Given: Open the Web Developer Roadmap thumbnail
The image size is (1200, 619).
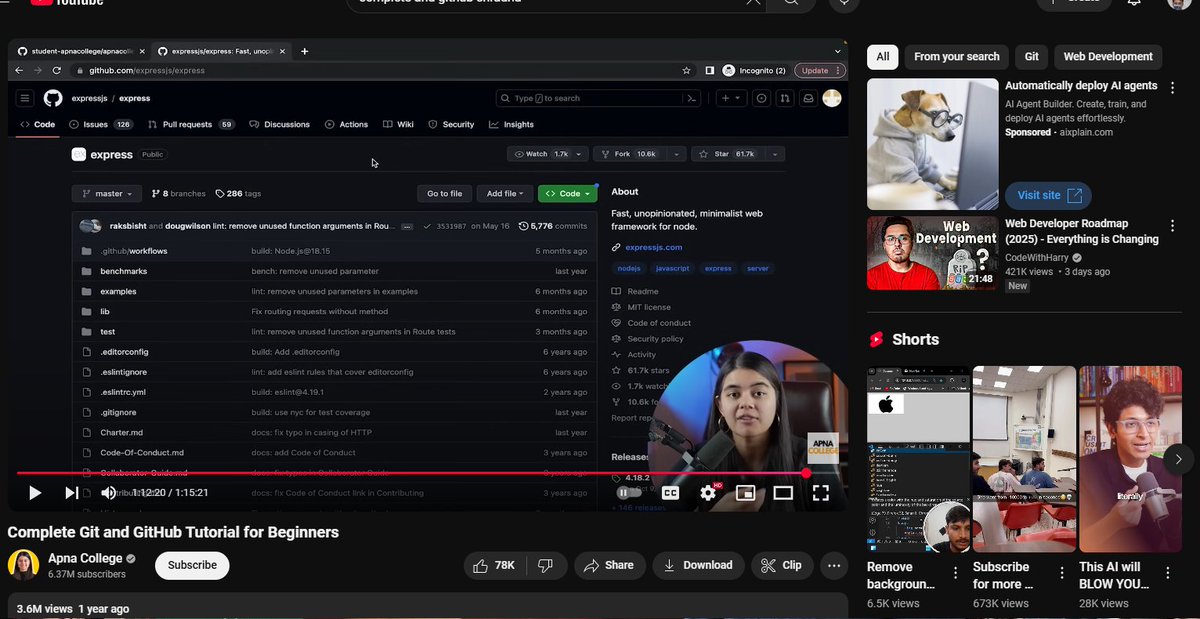Looking at the screenshot, I should pyautogui.click(x=932, y=253).
